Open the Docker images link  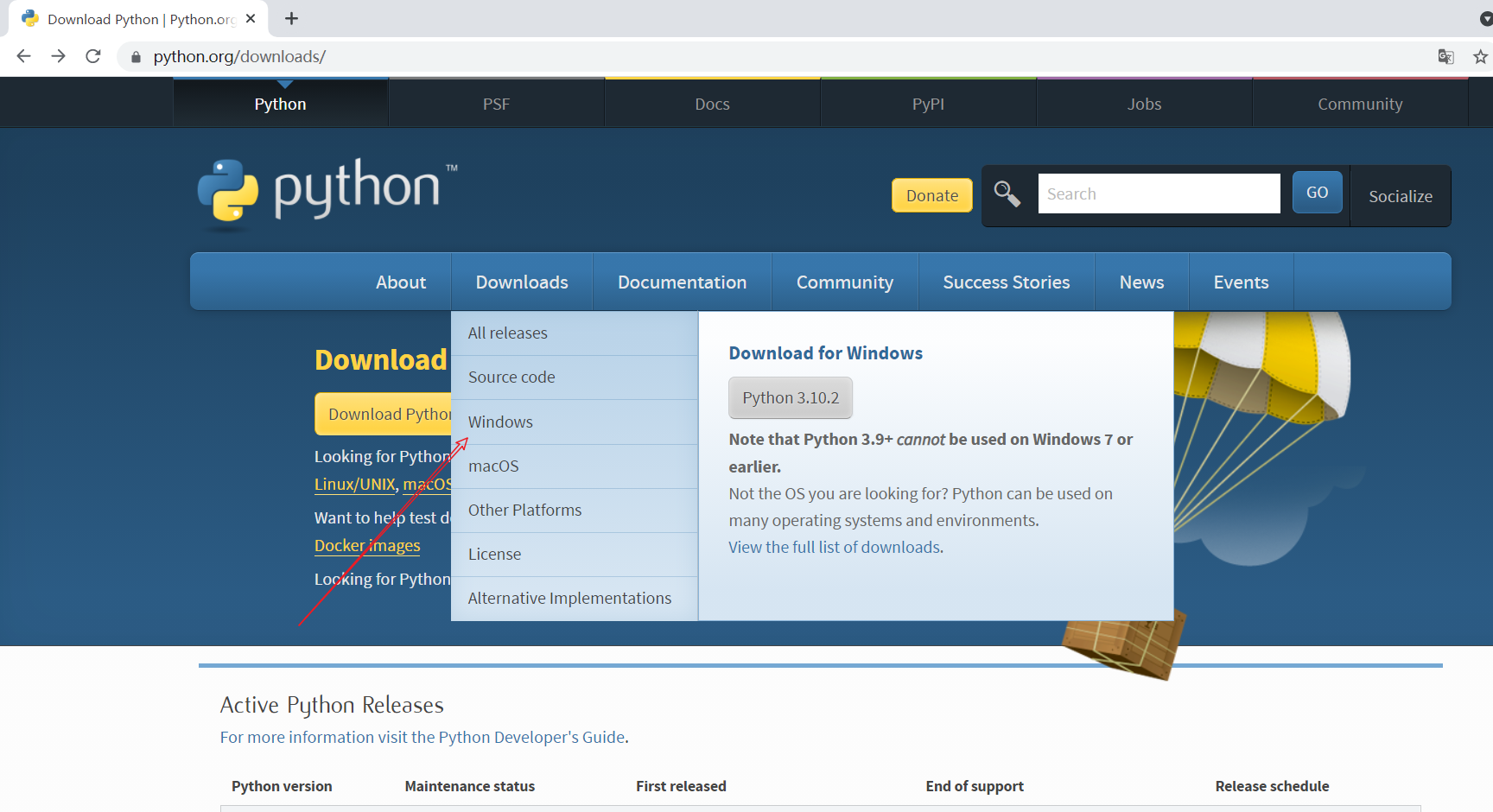tap(367, 546)
